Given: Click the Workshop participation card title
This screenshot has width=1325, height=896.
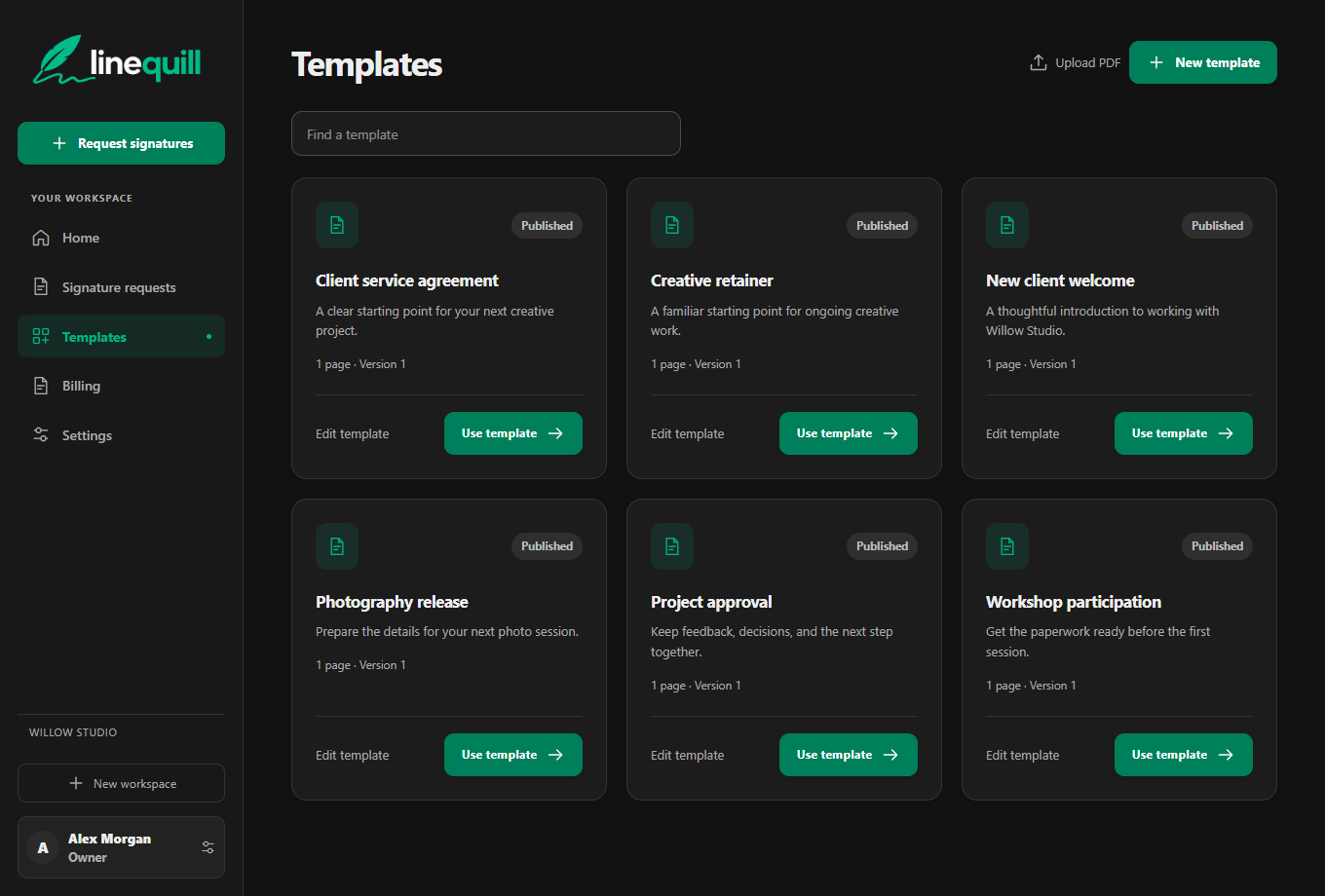Looking at the screenshot, I should (1074, 602).
